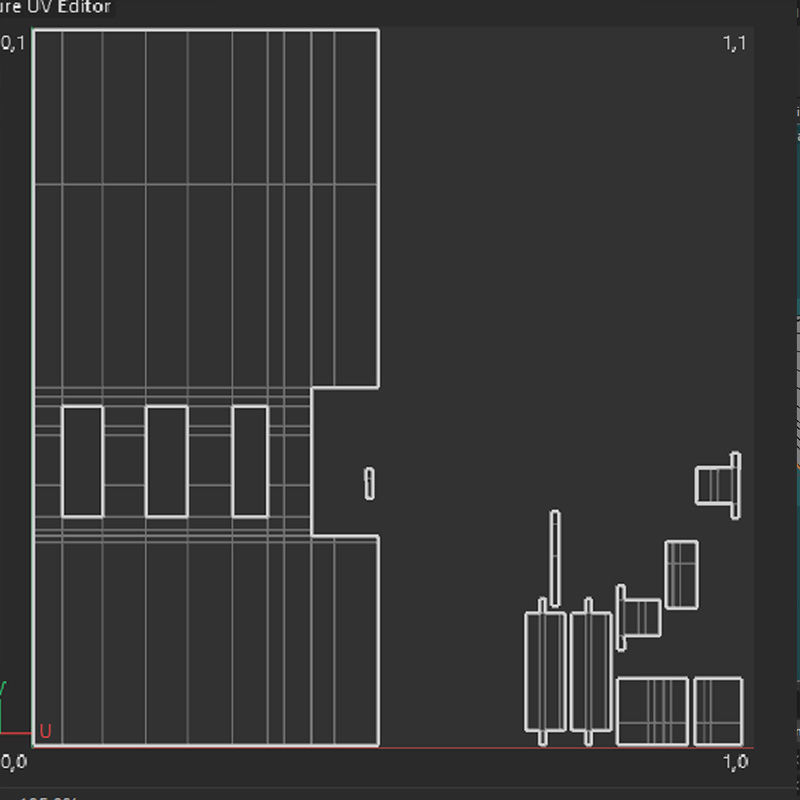
Task: Pick the middle window rectangle in facade island
Action: pos(167,462)
